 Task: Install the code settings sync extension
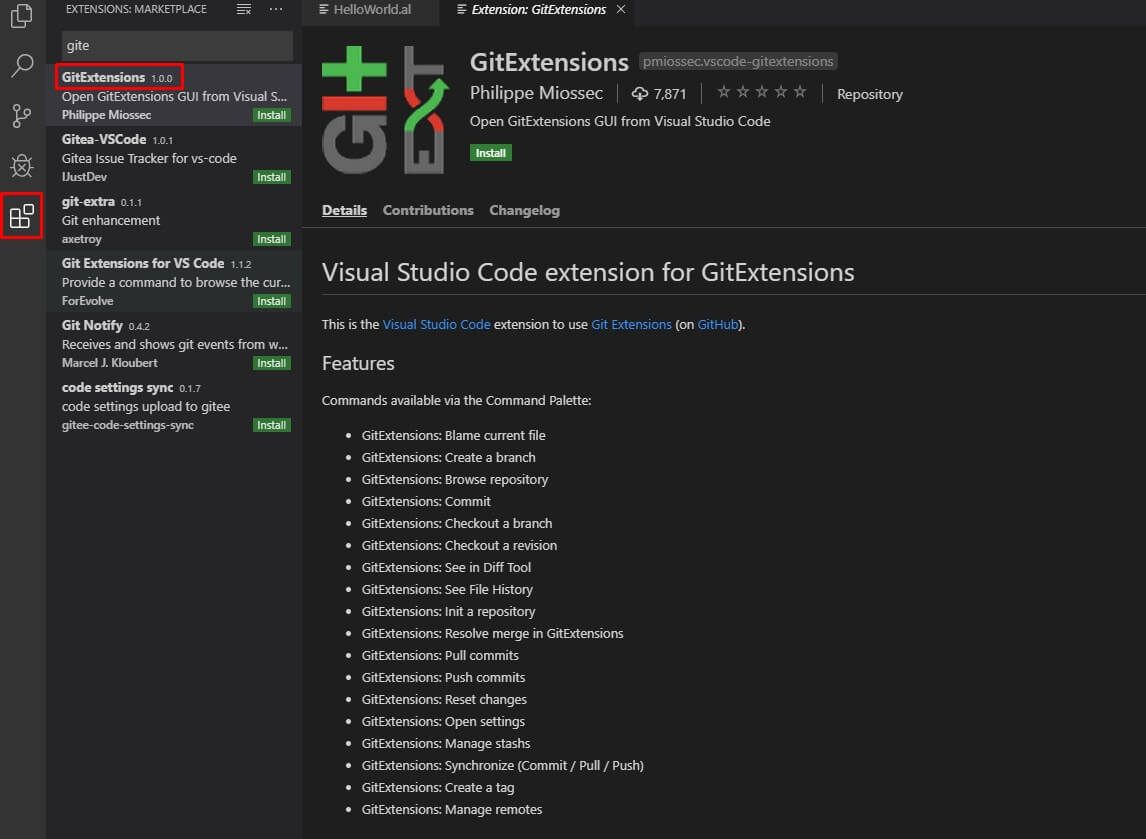(272, 426)
